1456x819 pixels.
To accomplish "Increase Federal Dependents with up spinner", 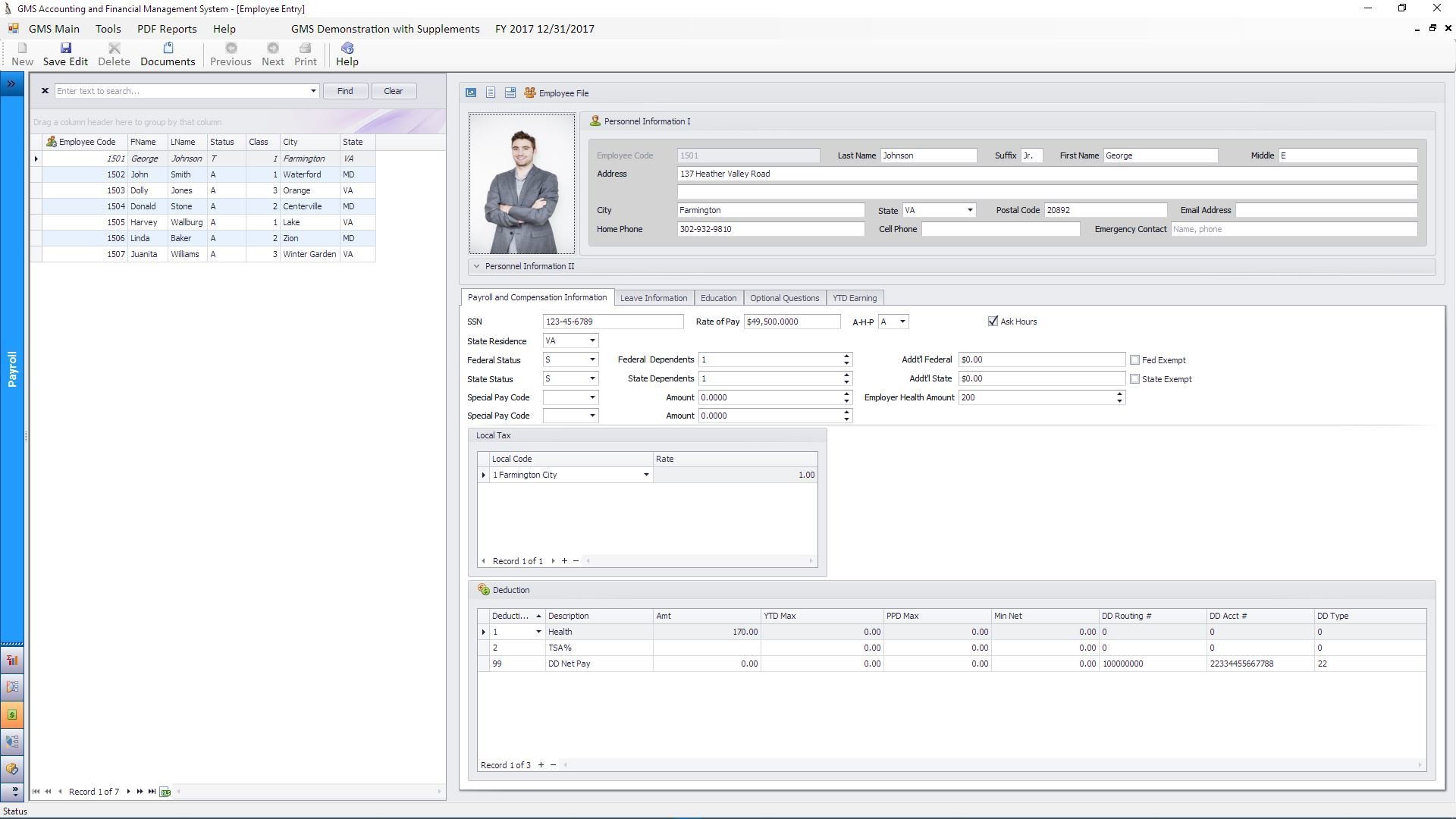I will tap(846, 356).
